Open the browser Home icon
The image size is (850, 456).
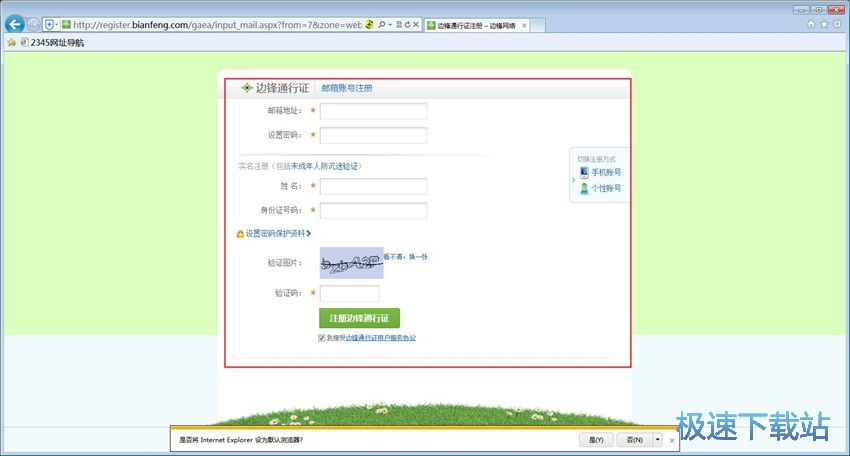click(811, 24)
